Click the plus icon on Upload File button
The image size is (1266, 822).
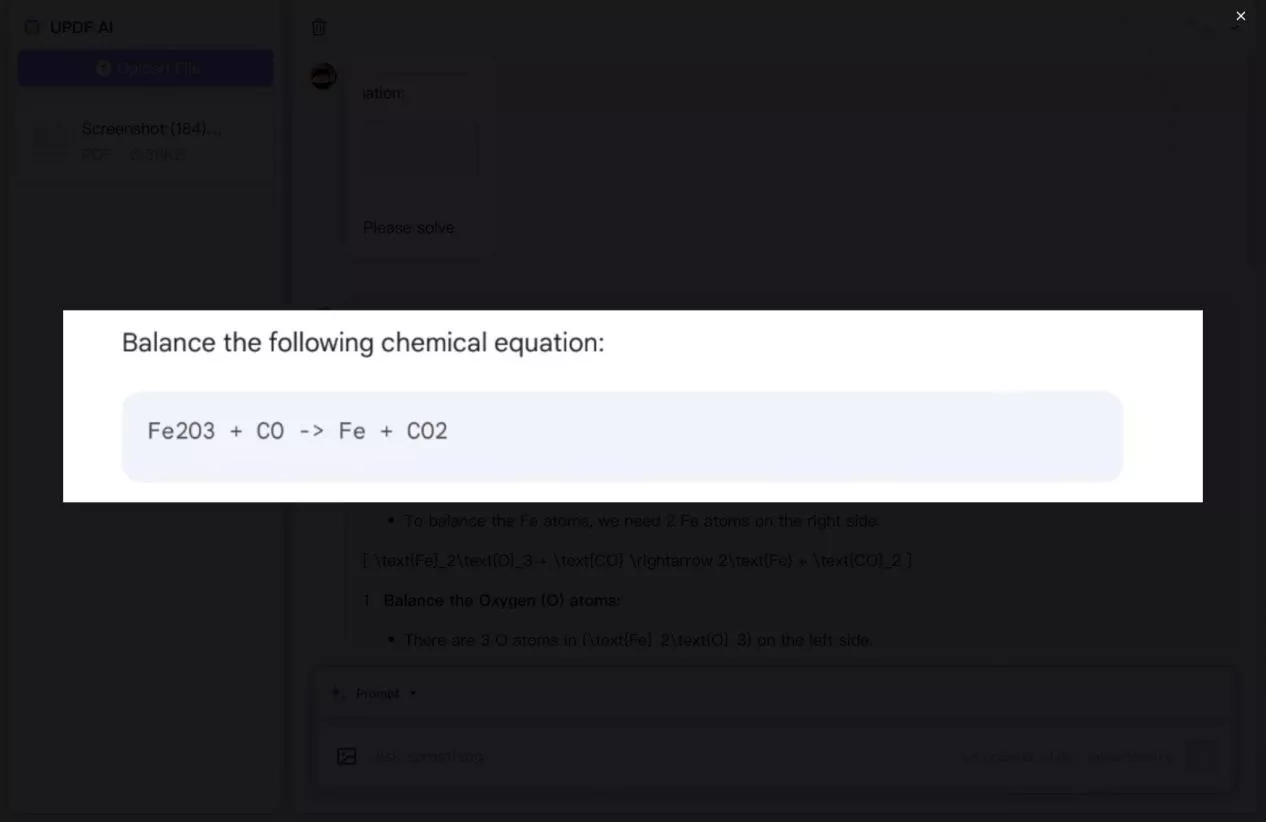[x=103, y=67]
